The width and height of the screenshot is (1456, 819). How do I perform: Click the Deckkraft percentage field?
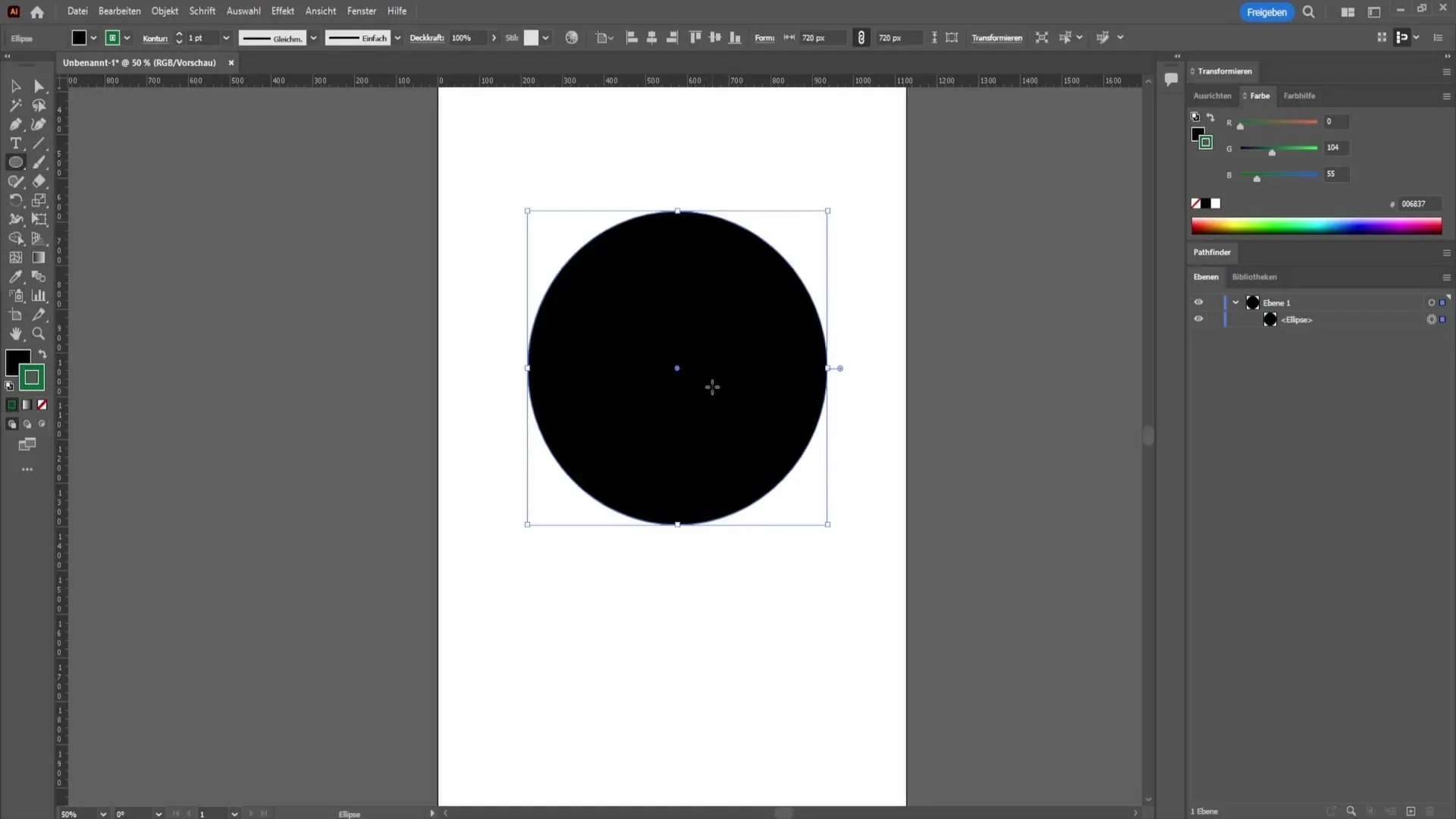(x=463, y=38)
